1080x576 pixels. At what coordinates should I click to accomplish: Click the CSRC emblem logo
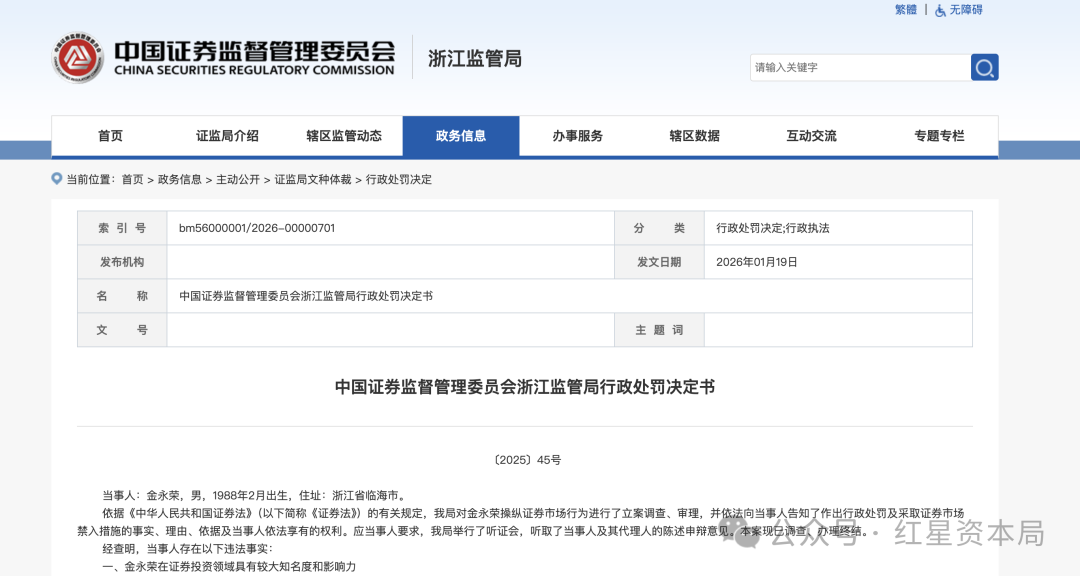pyautogui.click(x=76, y=56)
